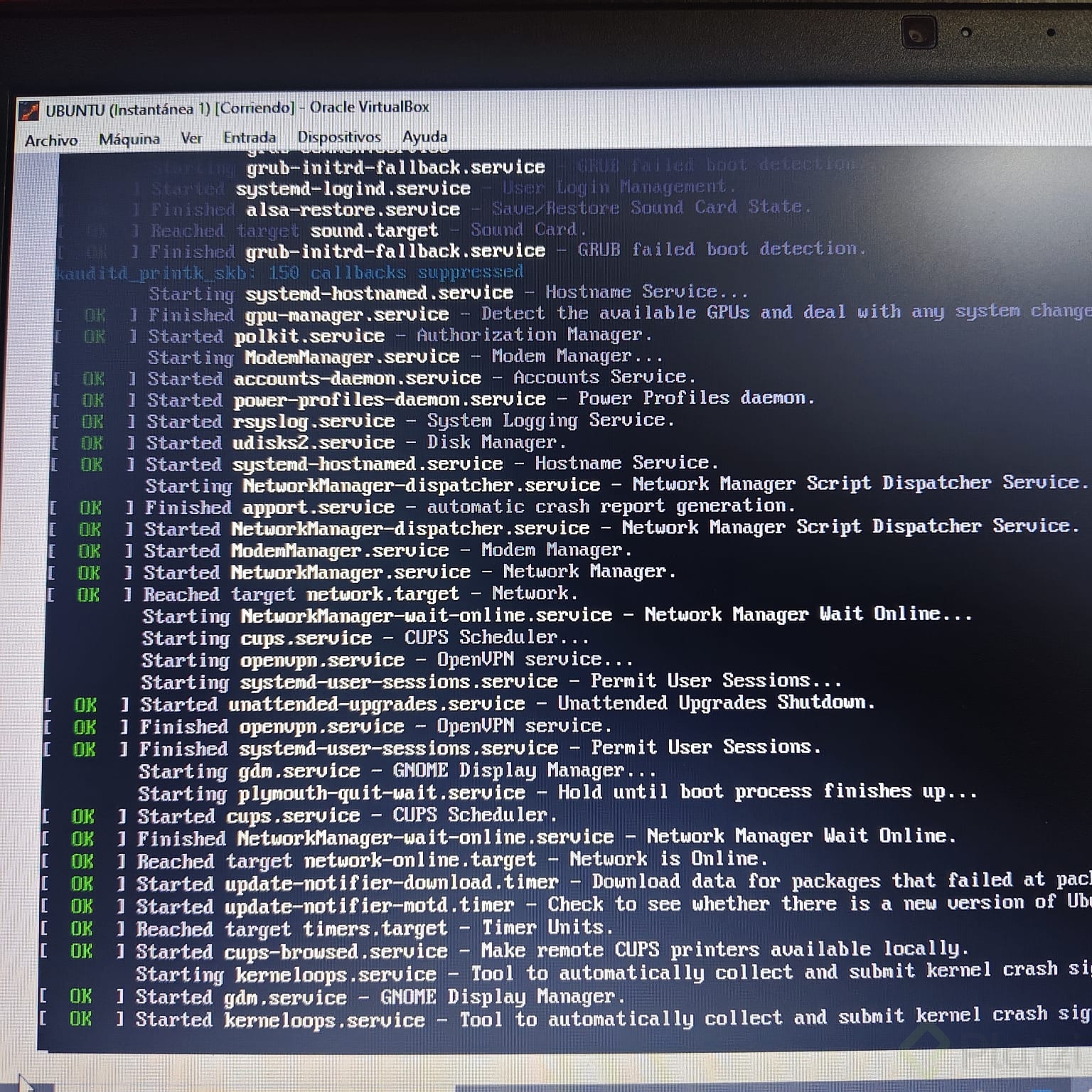Click the "Reached target network.target" line
The image size is (1092, 1092).
pyautogui.click(x=313, y=594)
